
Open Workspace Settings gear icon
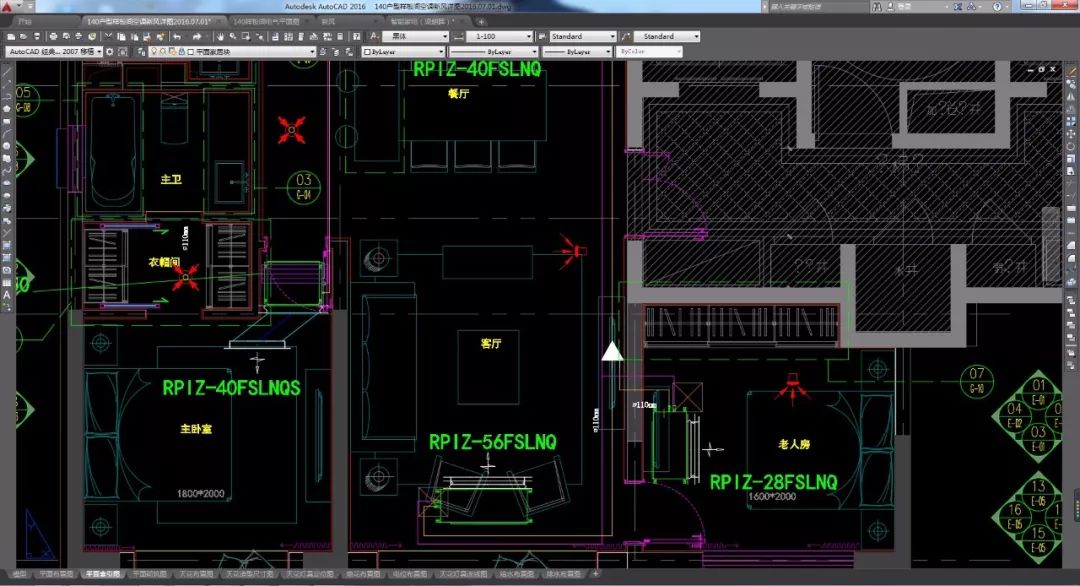click(x=110, y=52)
